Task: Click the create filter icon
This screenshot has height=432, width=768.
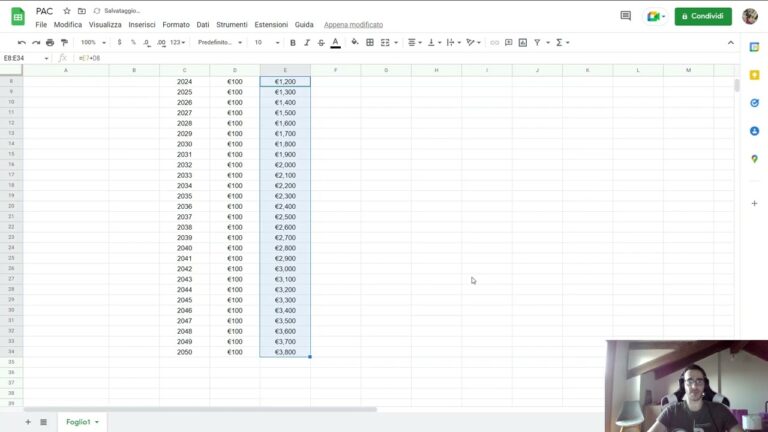Action: (x=537, y=43)
